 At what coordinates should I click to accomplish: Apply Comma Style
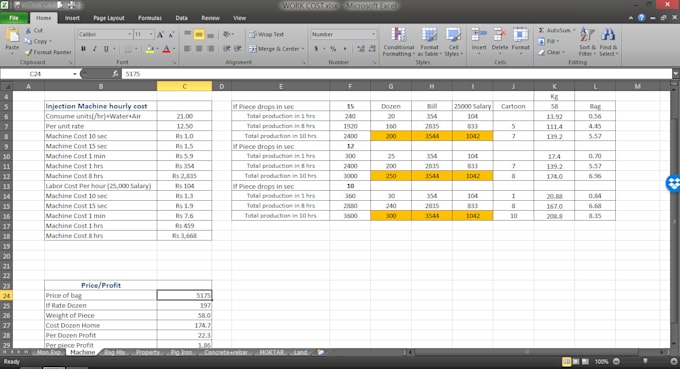click(345, 49)
